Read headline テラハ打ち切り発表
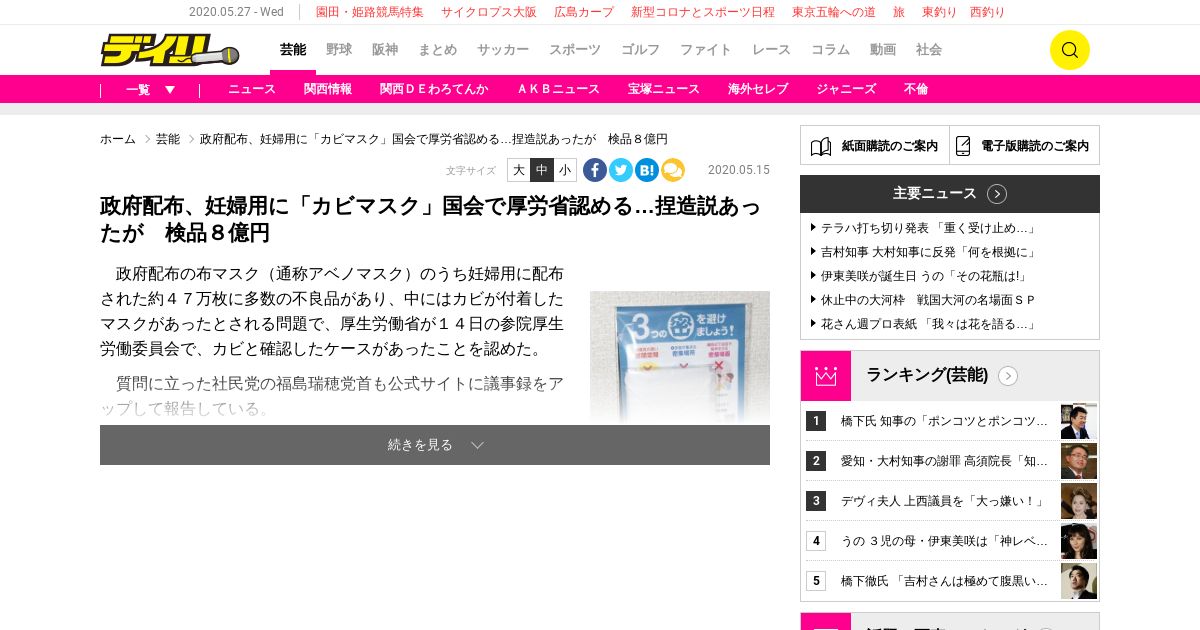 coord(928,228)
